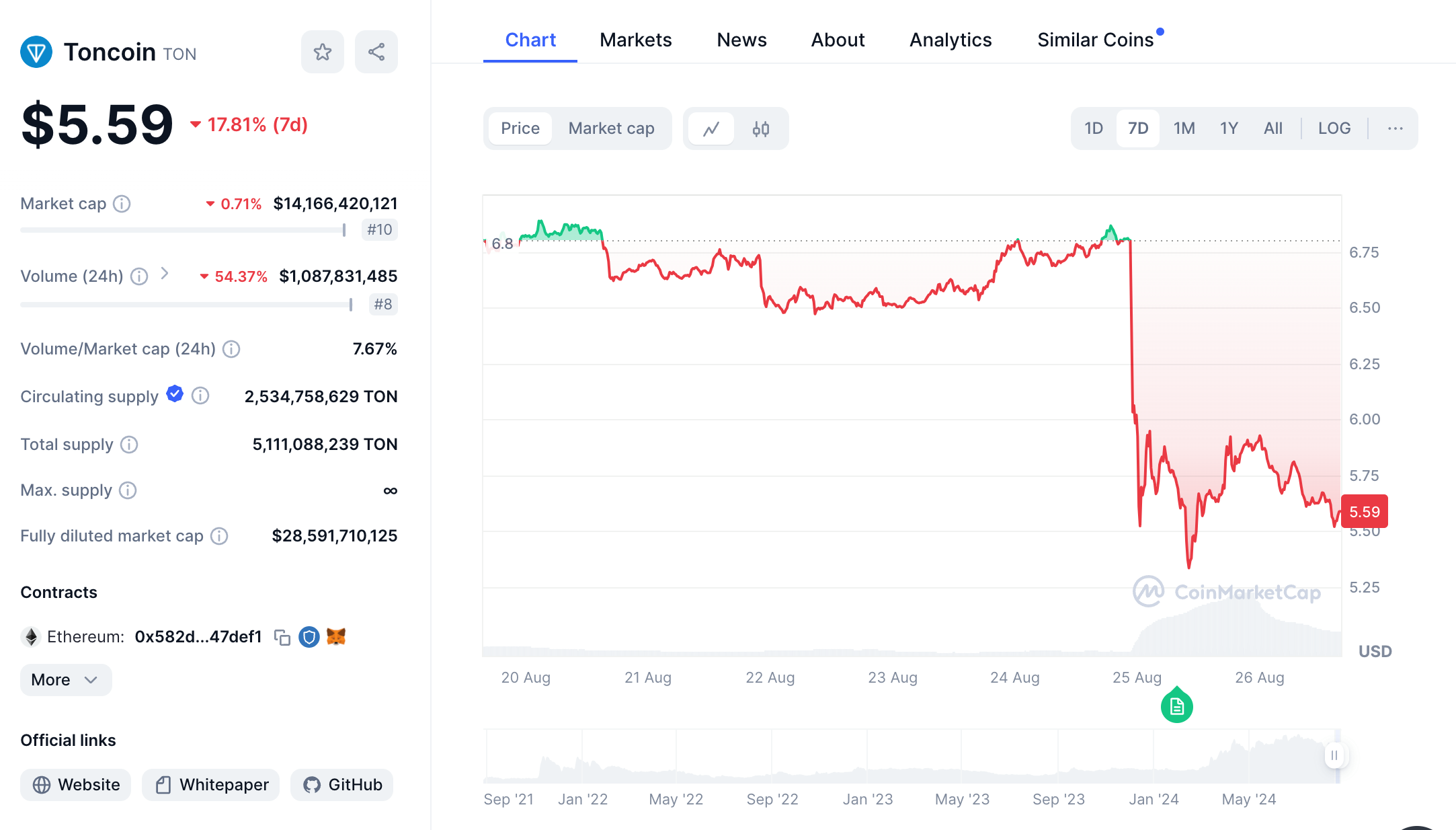Open additional chart options via ellipsis
The image size is (1456, 830).
pos(1395,128)
